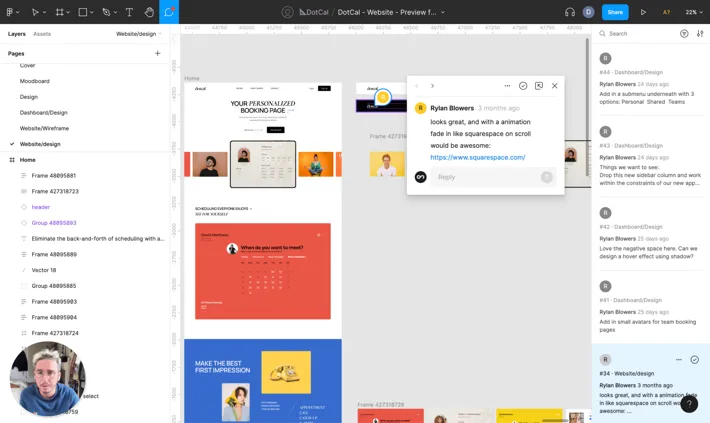Viewport: 710px width, 423px height.
Task: Switch to the Assets tab
Action: click(x=42, y=34)
